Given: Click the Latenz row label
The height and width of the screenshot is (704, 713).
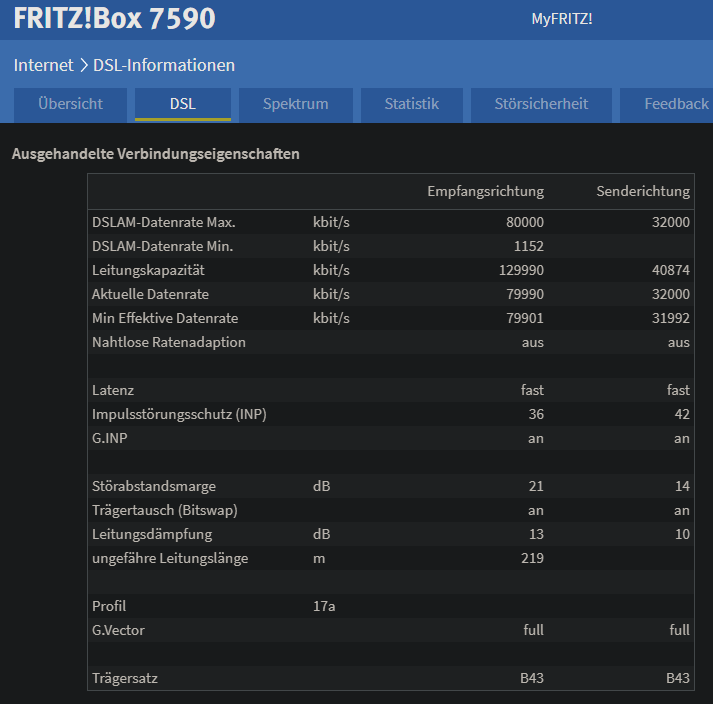Looking at the screenshot, I should pos(113,391).
